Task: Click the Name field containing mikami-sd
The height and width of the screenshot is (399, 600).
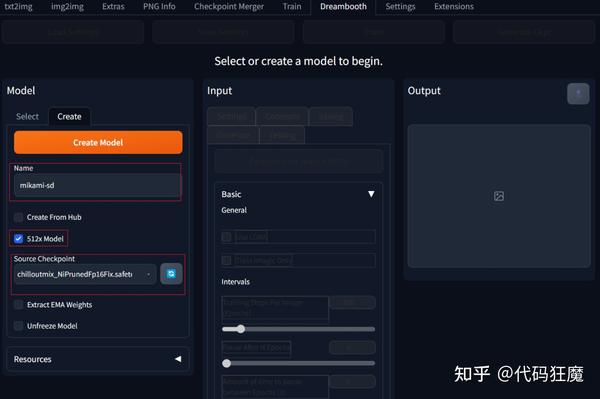Action: pos(96,186)
